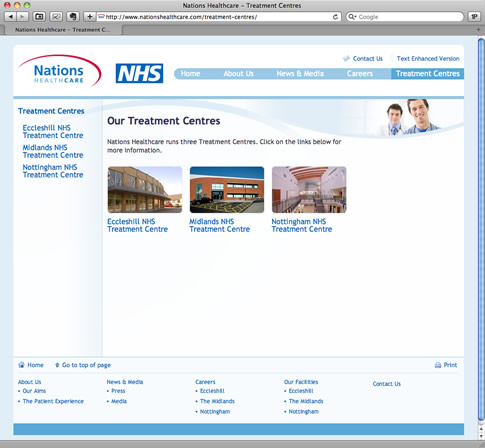
Task: Select Nottingham NHS Treatment Centre in sidebar
Action: 53,171
